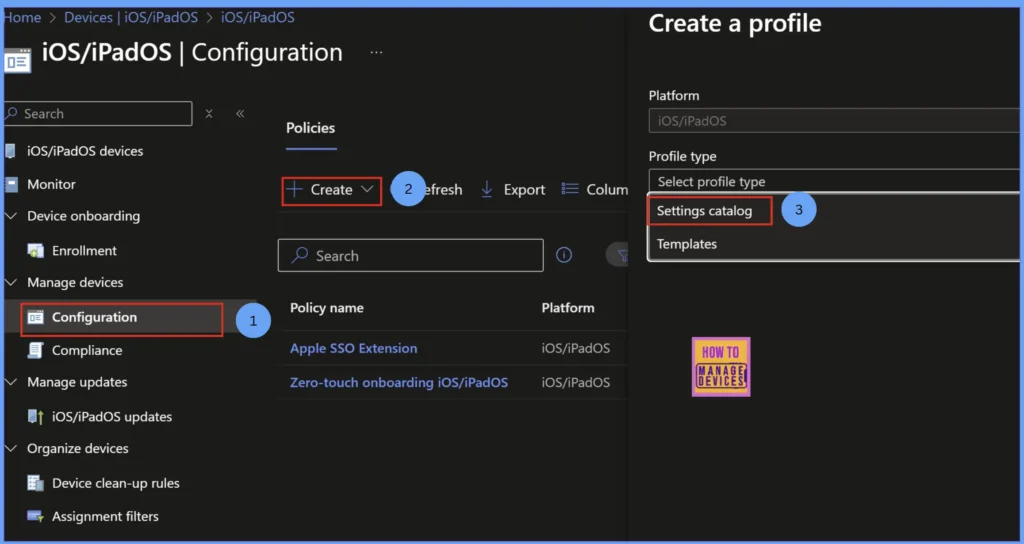Image resolution: width=1024 pixels, height=544 pixels.
Task: Open the more options ellipsis
Action: [x=376, y=52]
